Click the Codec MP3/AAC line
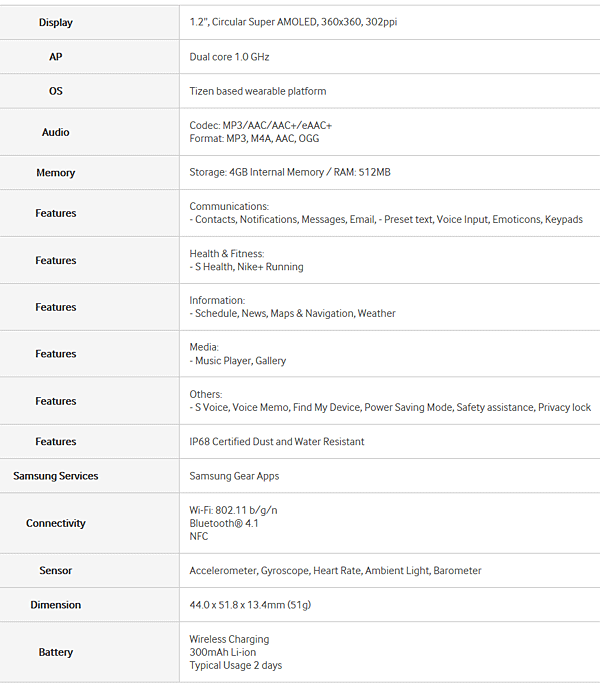The image size is (600, 688). (x=260, y=125)
